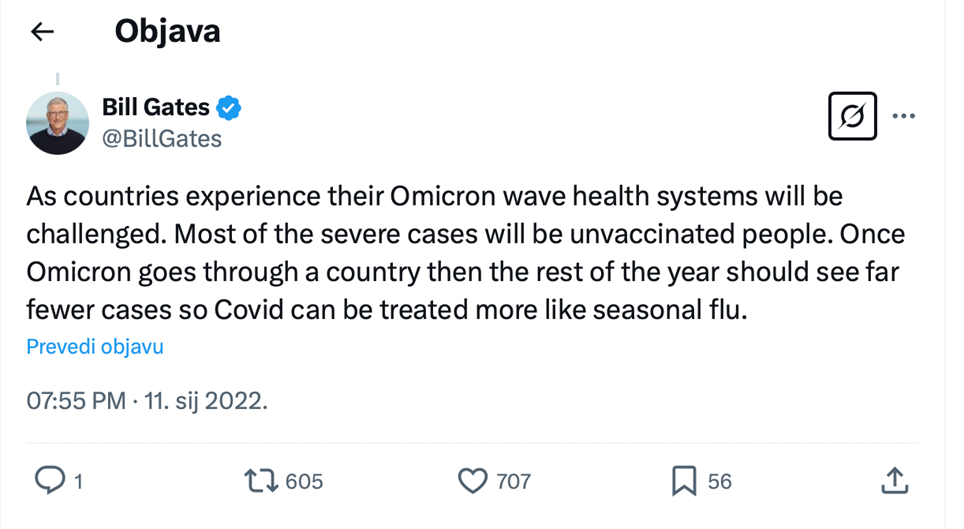Screen dimensions: 964x529
Task: Click the 56 bookmarks count
Action: [720, 482]
